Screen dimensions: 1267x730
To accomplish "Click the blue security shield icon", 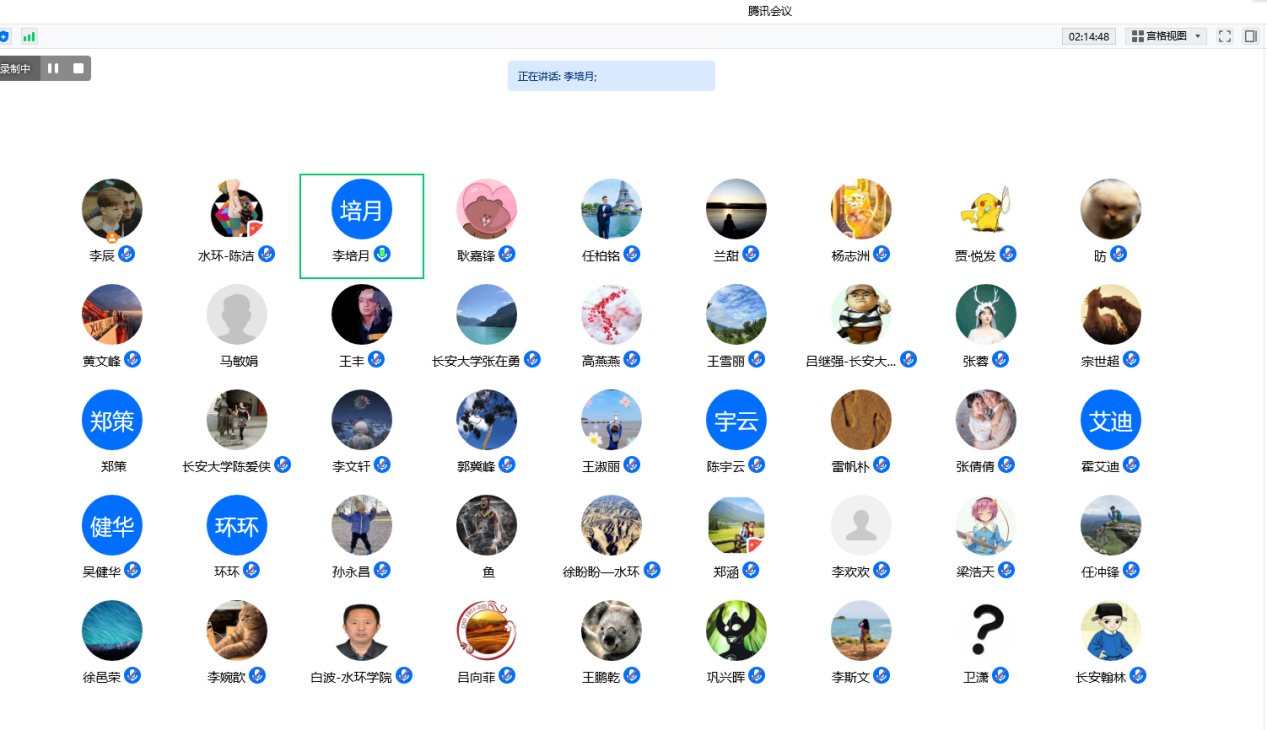I will point(4,36).
